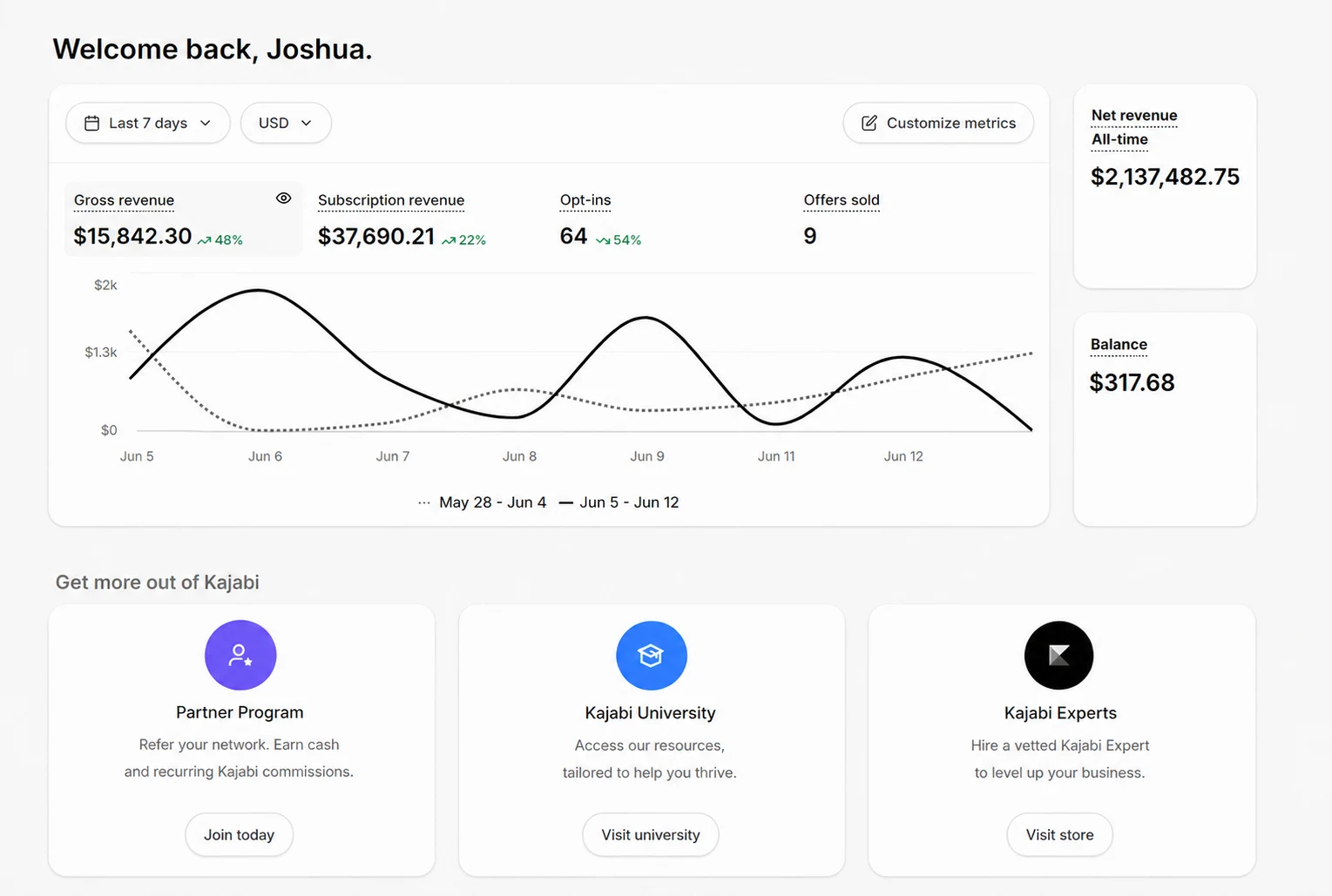Click the blue Kajabi University graduation cap icon
The image size is (1332, 896).
click(x=651, y=655)
